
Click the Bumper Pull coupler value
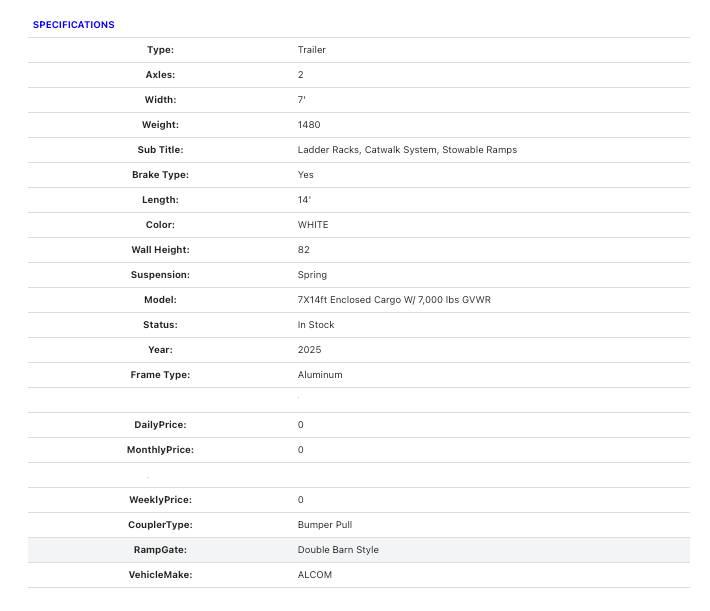pyautogui.click(x=325, y=525)
